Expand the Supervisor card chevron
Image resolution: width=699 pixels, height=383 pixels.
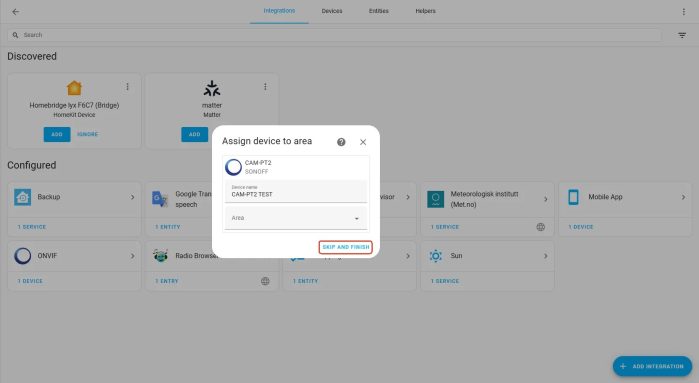pos(408,197)
